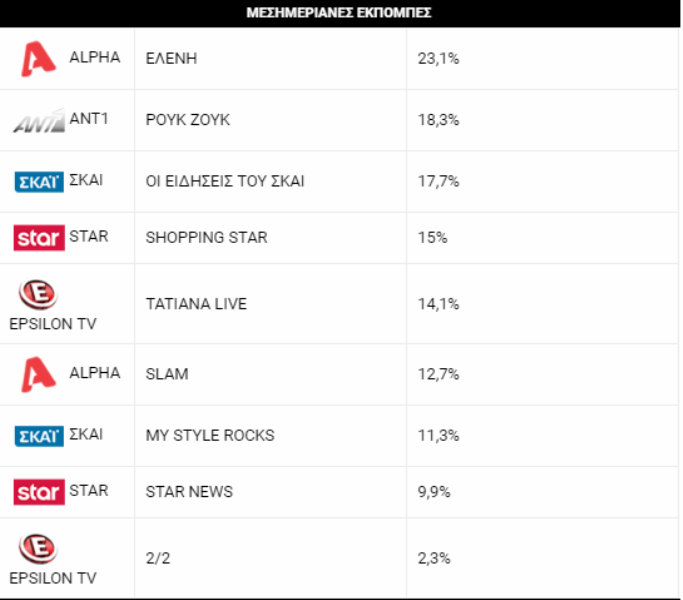Viewport: 683px width, 600px height.
Task: Click the Epsilon logo beside 2/2
Action: pyautogui.click(x=38, y=549)
